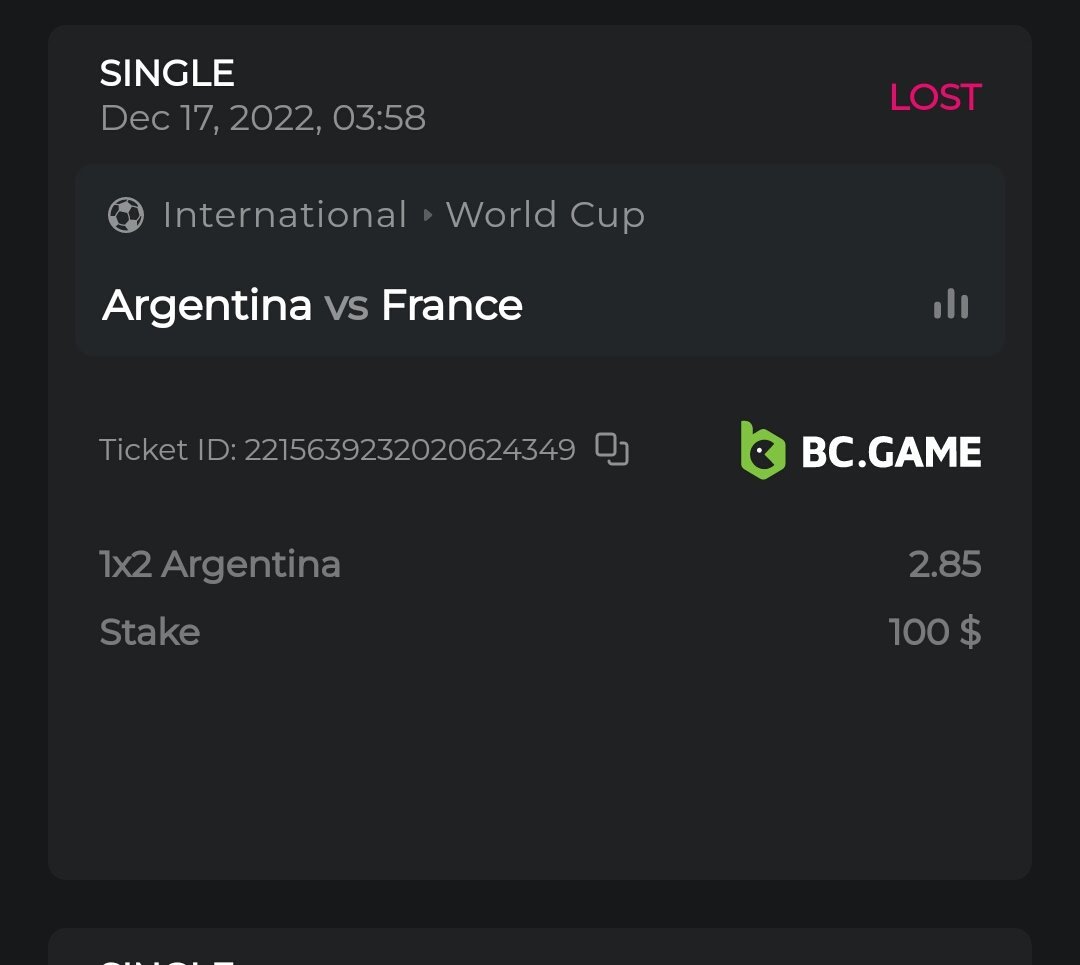
Task: Click the Stake label
Action: pyautogui.click(x=150, y=632)
